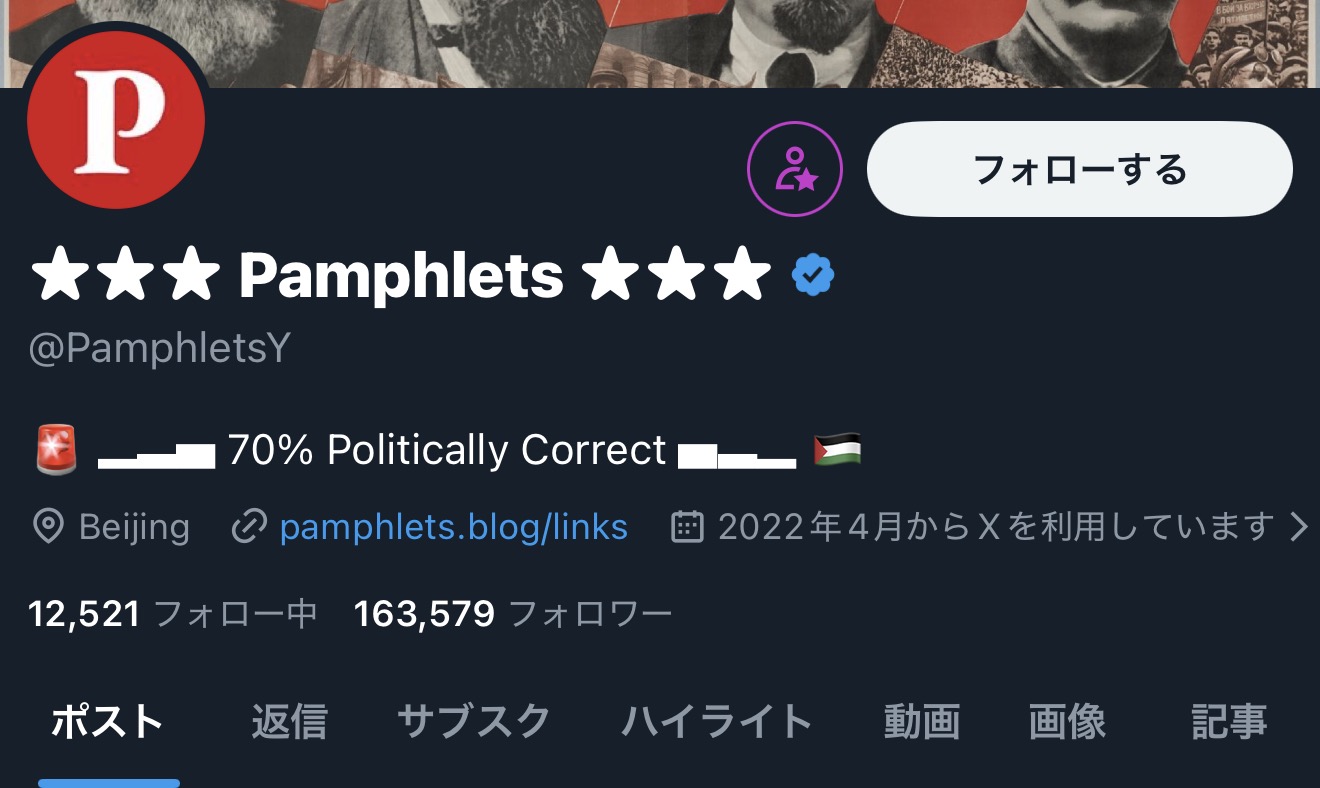
Task: Click the purple subscribe star icon
Action: 795,170
